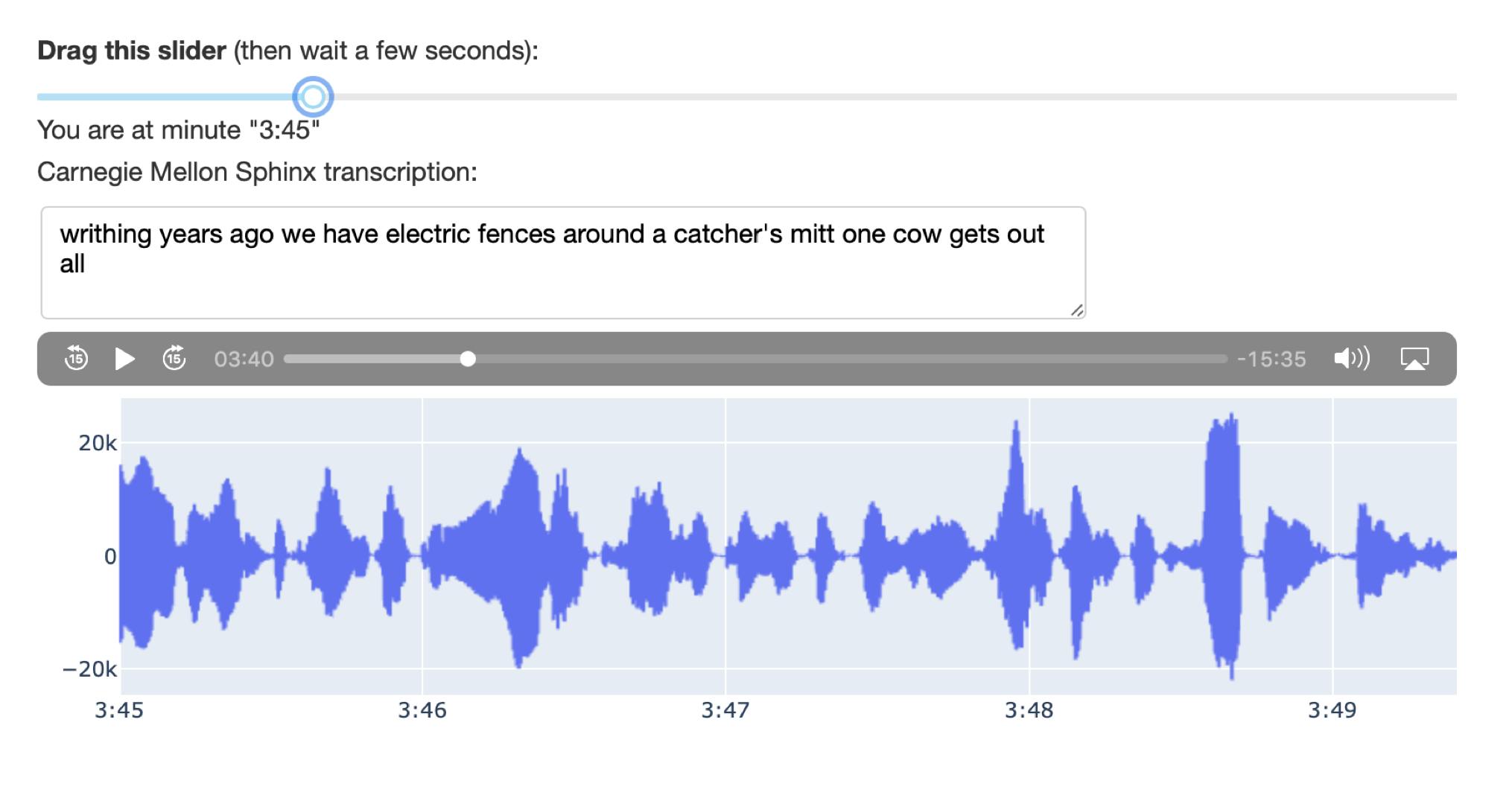
Task: Click the text box resize grip corner
Action: pyautogui.click(x=1077, y=310)
